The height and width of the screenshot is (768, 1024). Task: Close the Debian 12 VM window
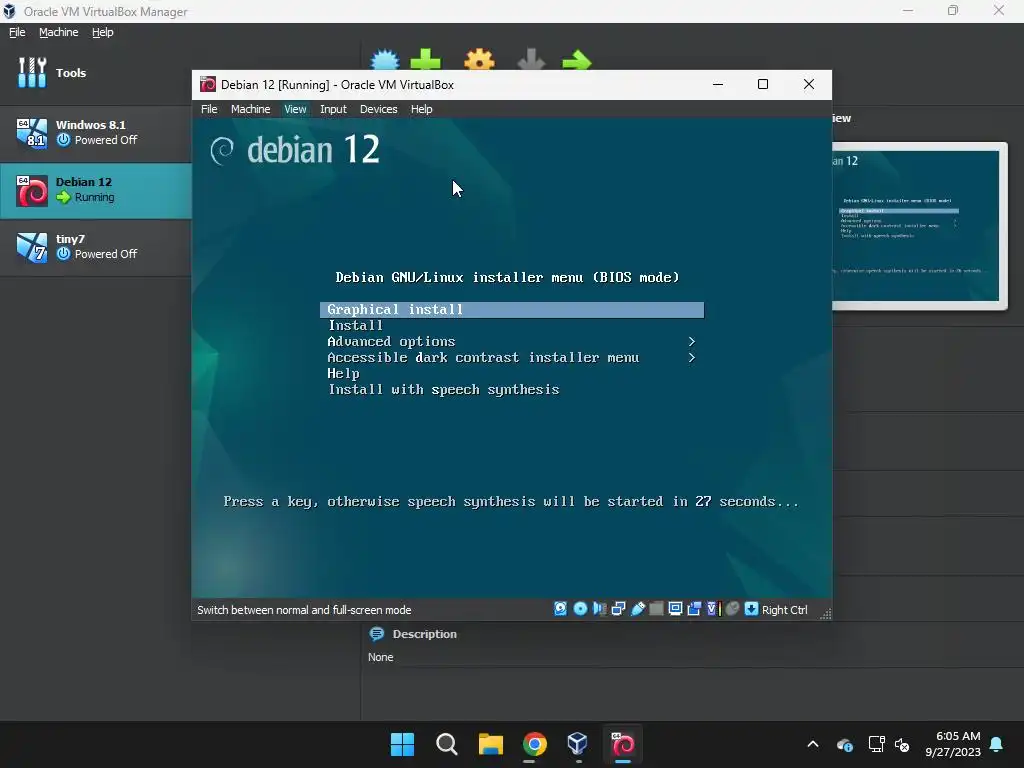pyautogui.click(x=808, y=84)
